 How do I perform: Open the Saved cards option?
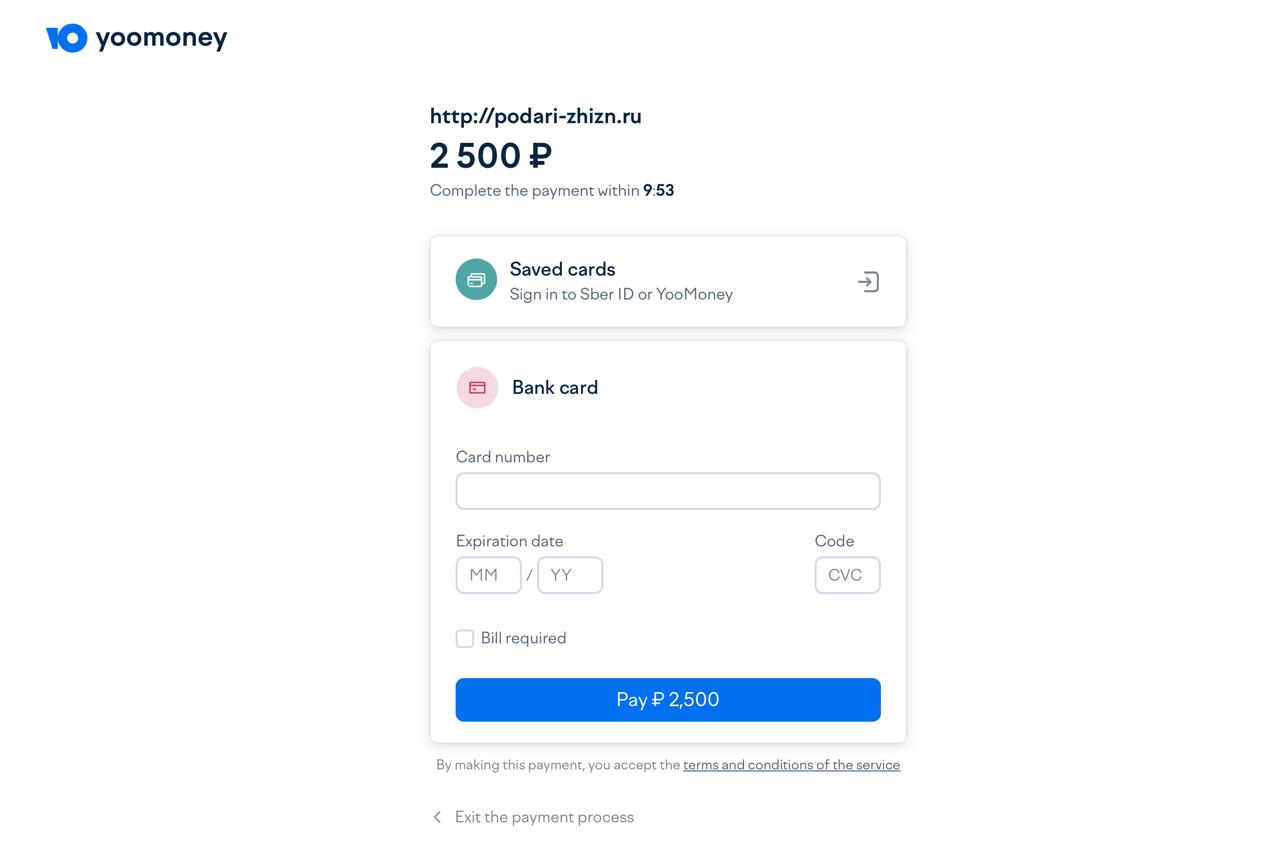[563, 269]
